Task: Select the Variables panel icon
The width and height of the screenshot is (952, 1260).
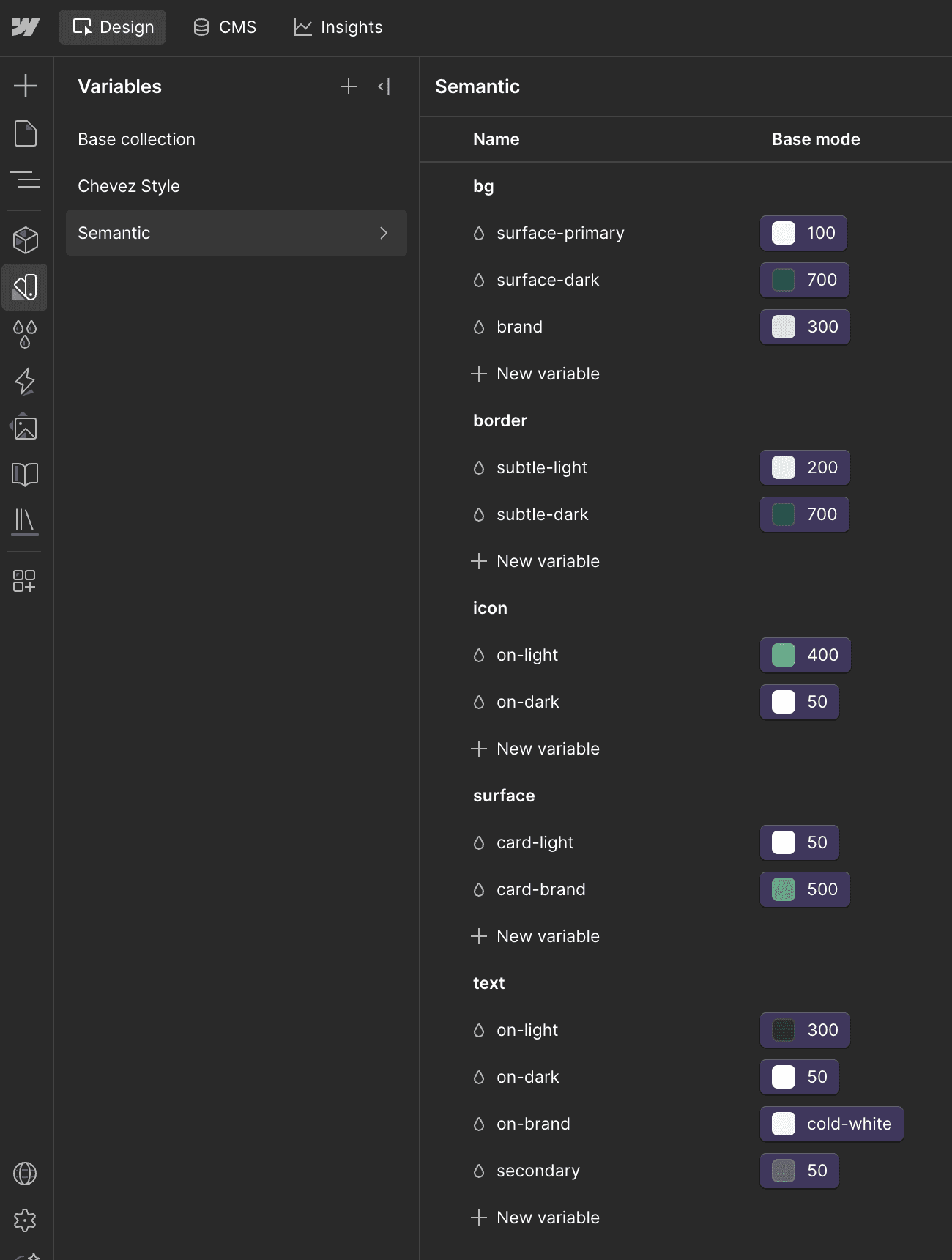Action: (x=26, y=287)
